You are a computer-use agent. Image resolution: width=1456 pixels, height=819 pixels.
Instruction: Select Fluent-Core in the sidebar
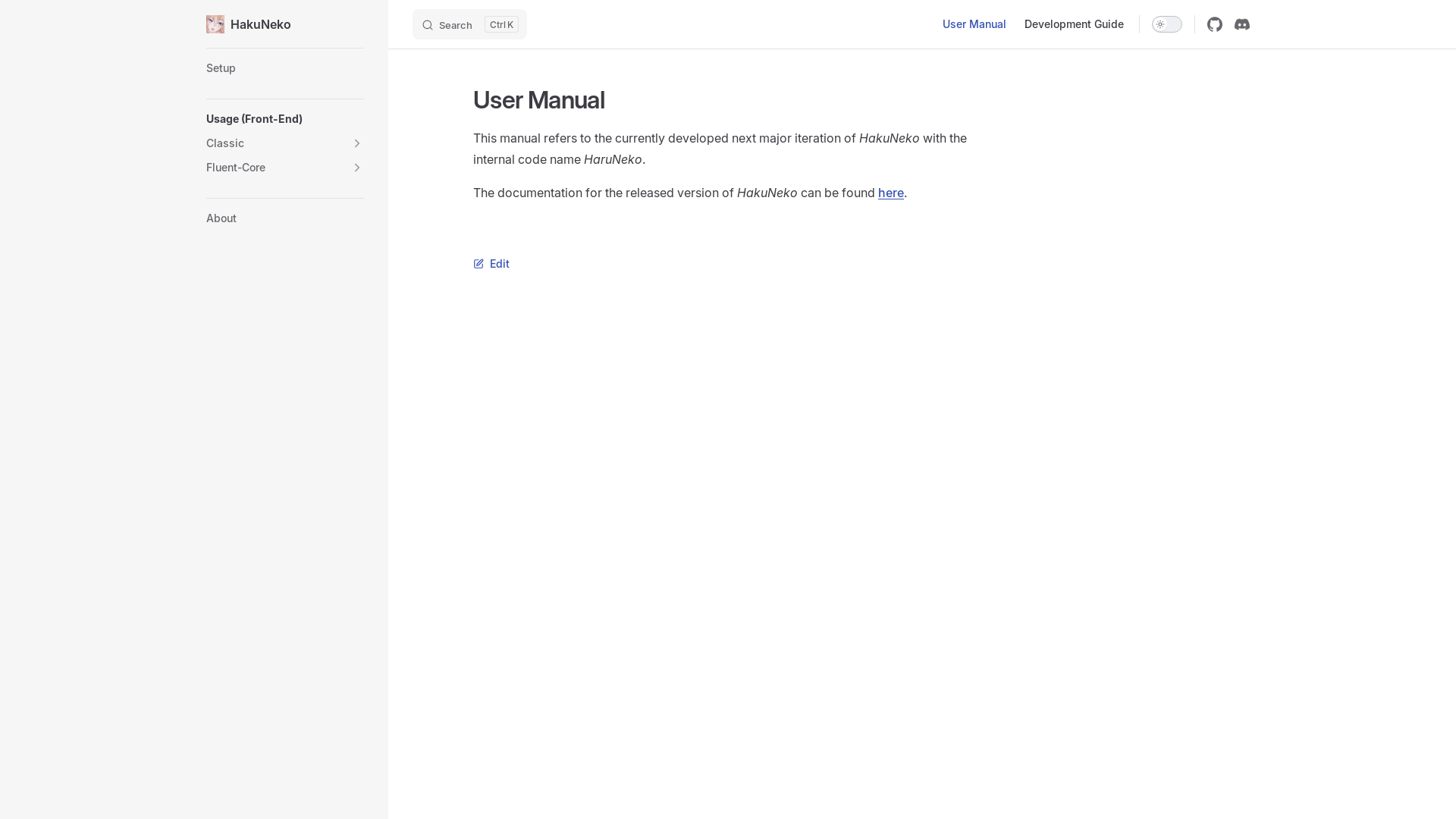pyautogui.click(x=236, y=168)
